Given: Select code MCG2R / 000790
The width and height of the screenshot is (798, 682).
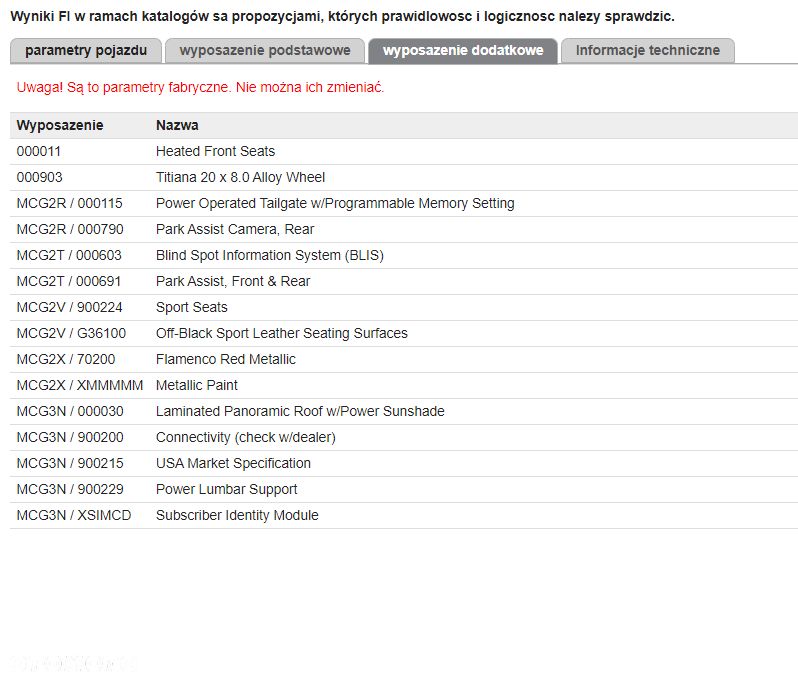Looking at the screenshot, I should click(70, 229).
